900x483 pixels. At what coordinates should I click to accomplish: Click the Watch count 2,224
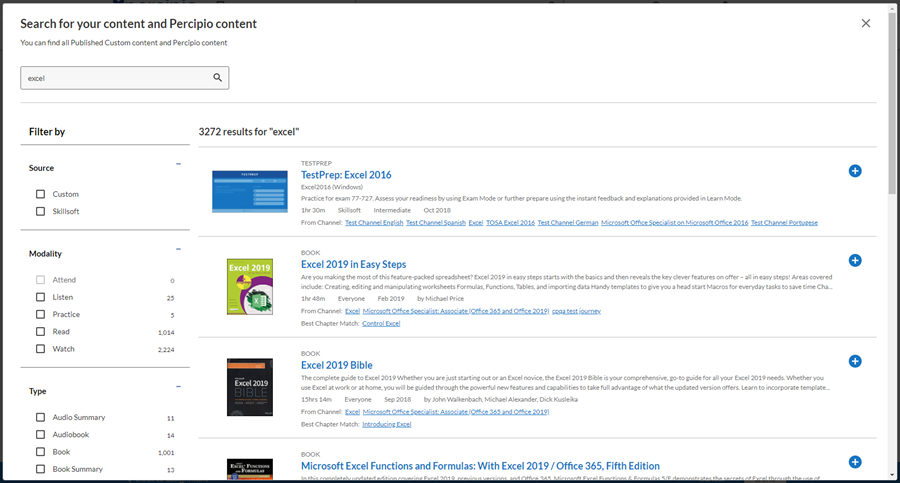pos(166,350)
